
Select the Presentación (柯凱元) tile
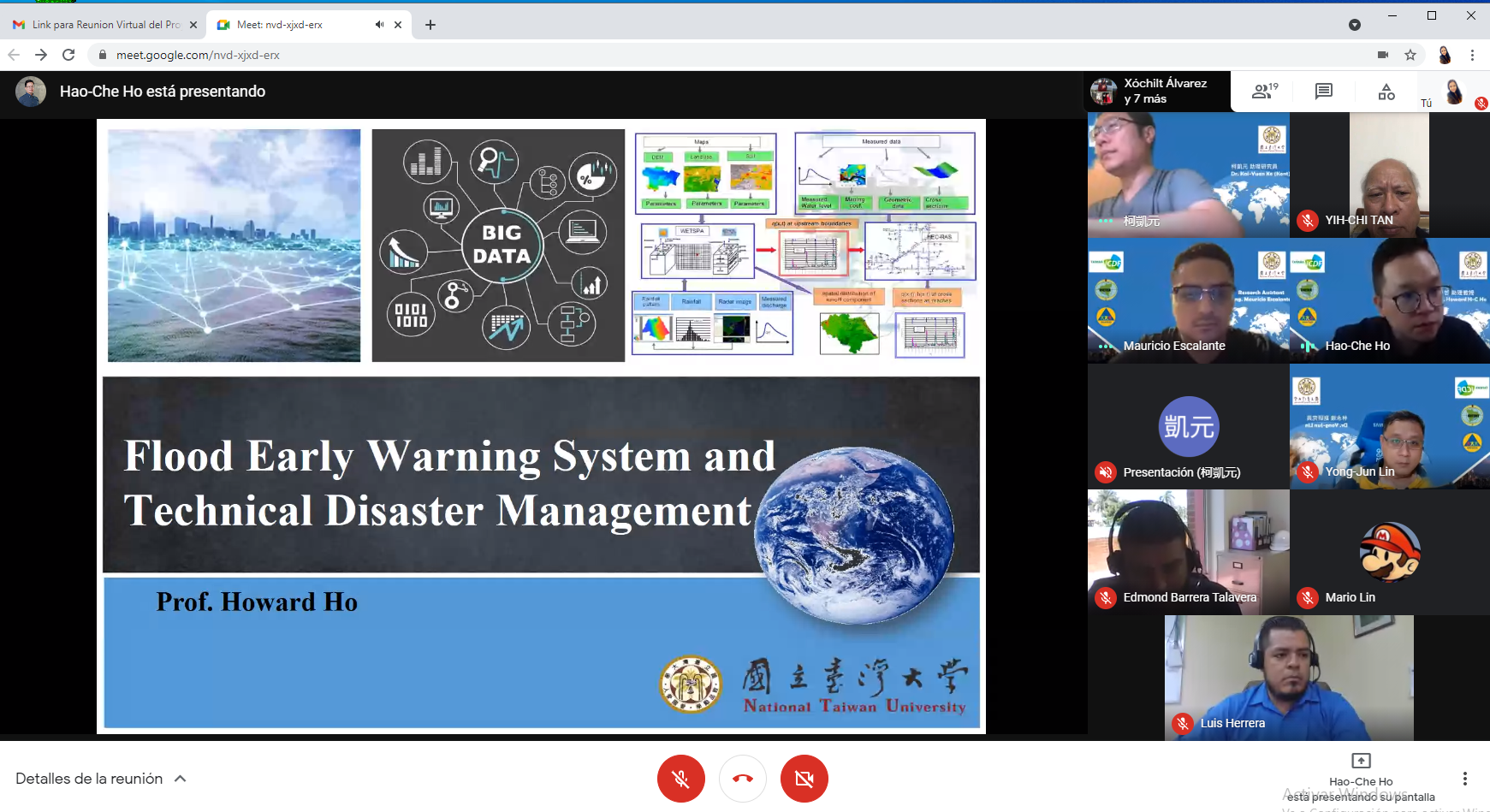[x=1189, y=426]
